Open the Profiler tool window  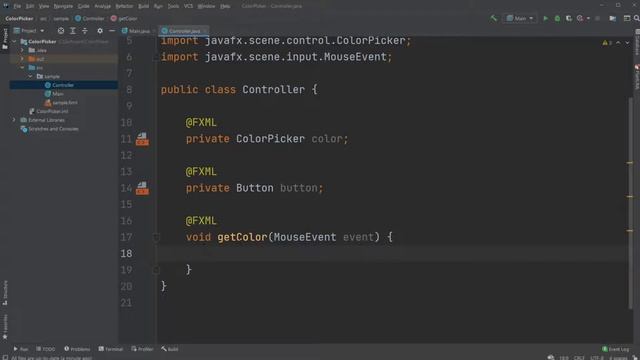pyautogui.click(x=142, y=349)
